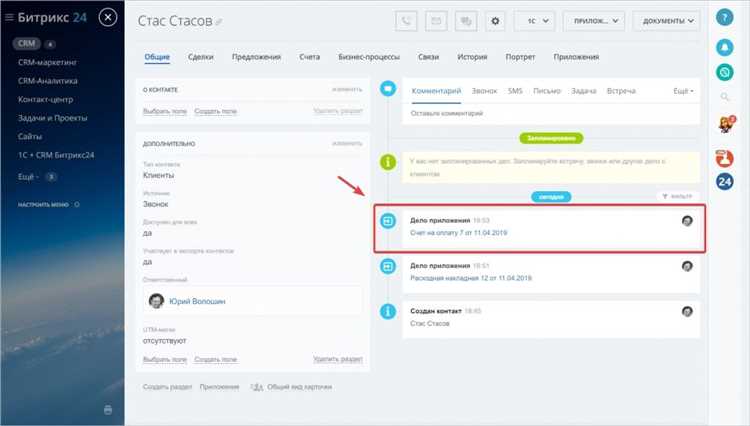Select the Письмо timeline tab

point(547,91)
